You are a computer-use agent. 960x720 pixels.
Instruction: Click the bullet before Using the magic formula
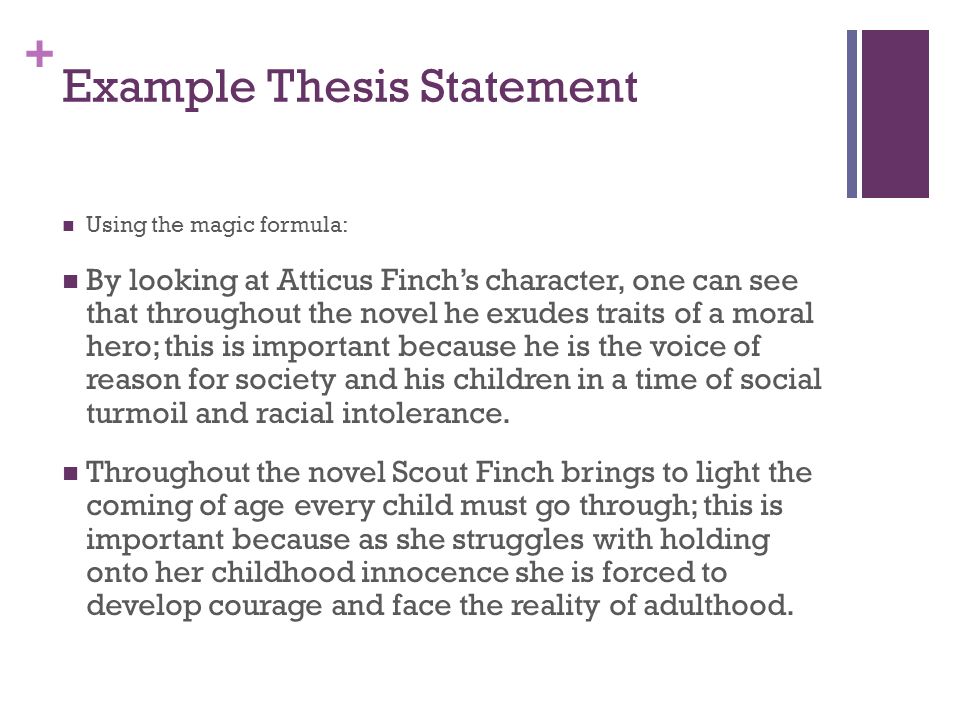pos(69,226)
